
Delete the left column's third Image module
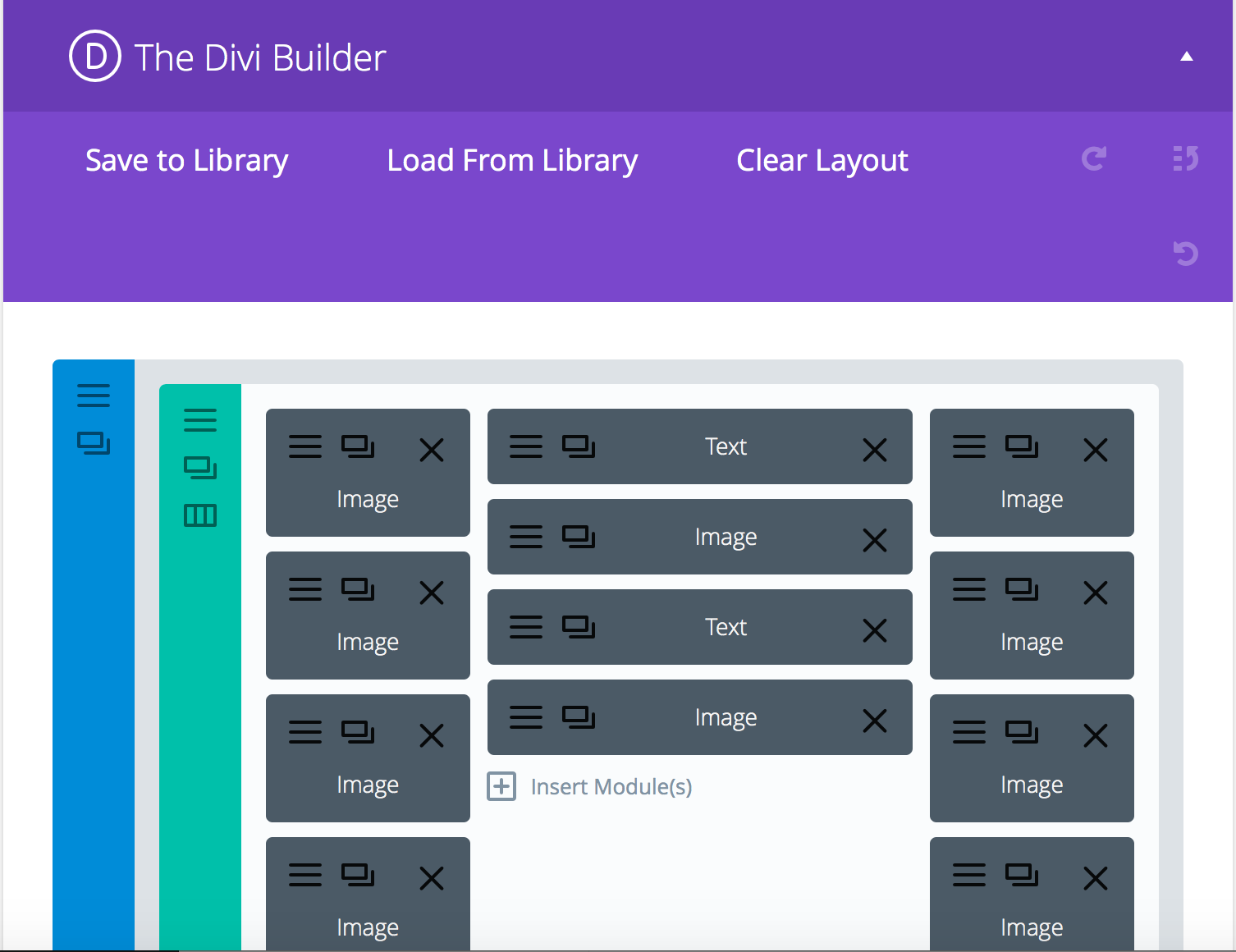click(432, 735)
